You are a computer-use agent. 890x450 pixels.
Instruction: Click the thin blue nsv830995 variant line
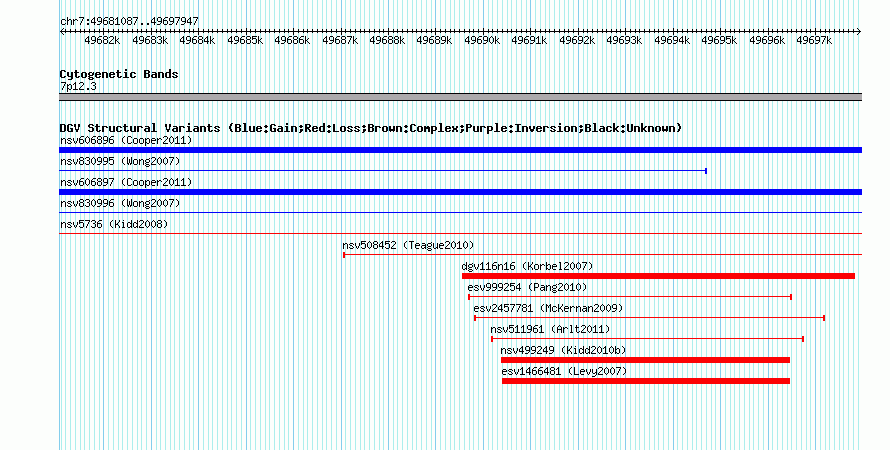pyautogui.click(x=383, y=171)
